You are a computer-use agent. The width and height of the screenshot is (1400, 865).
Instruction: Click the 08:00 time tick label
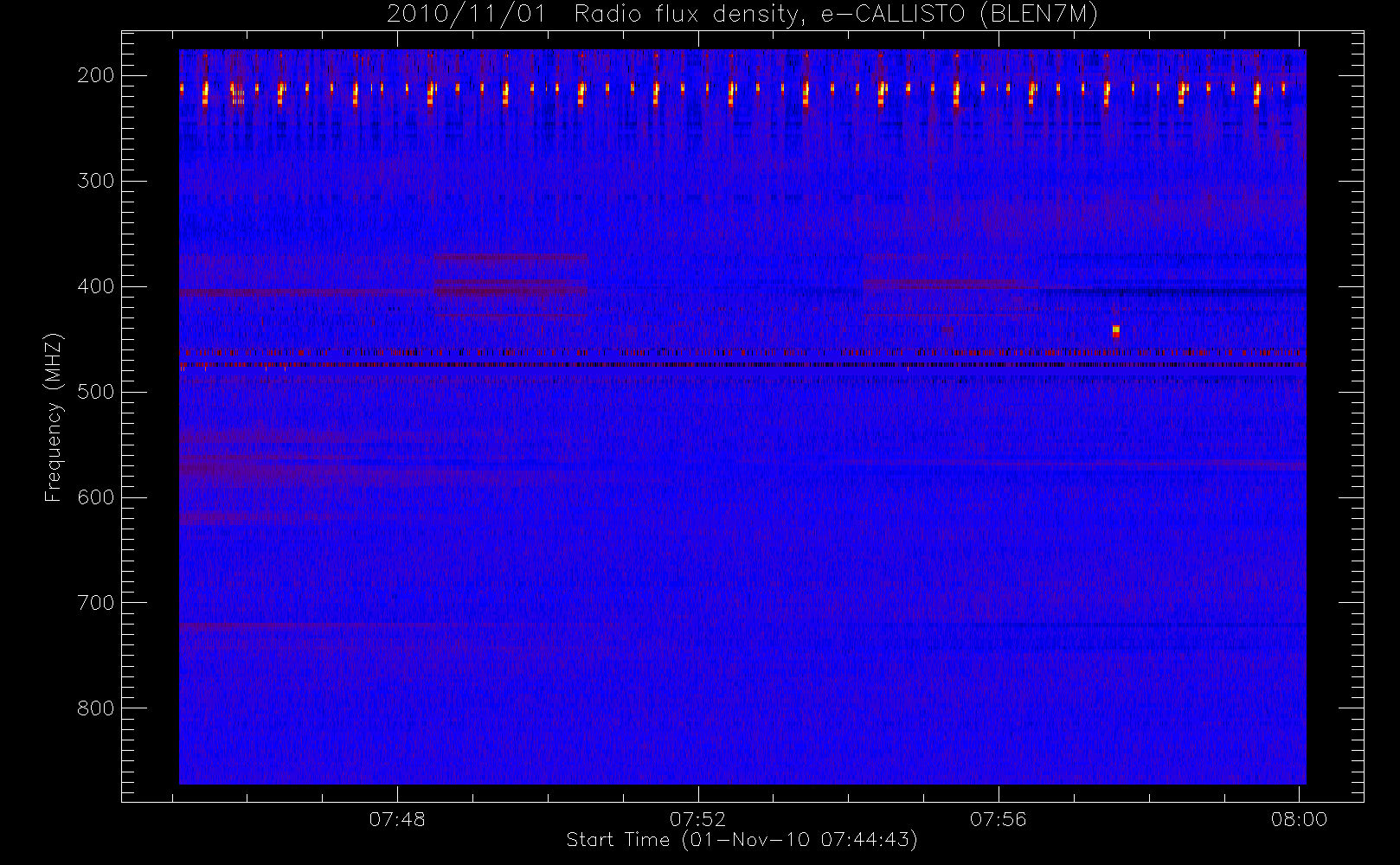pyautogui.click(x=1299, y=819)
